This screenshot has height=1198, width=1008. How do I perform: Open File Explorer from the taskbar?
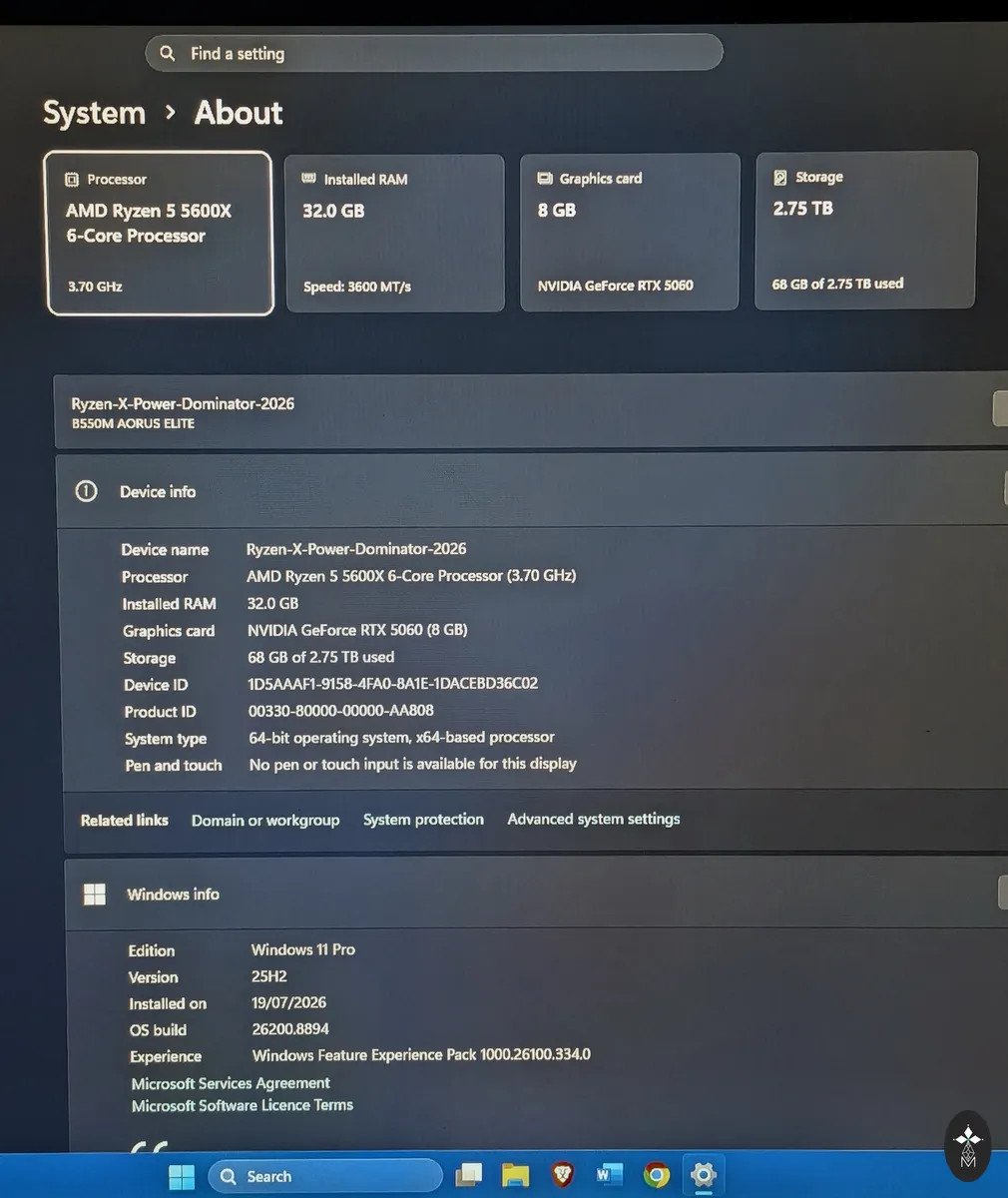click(x=515, y=1175)
